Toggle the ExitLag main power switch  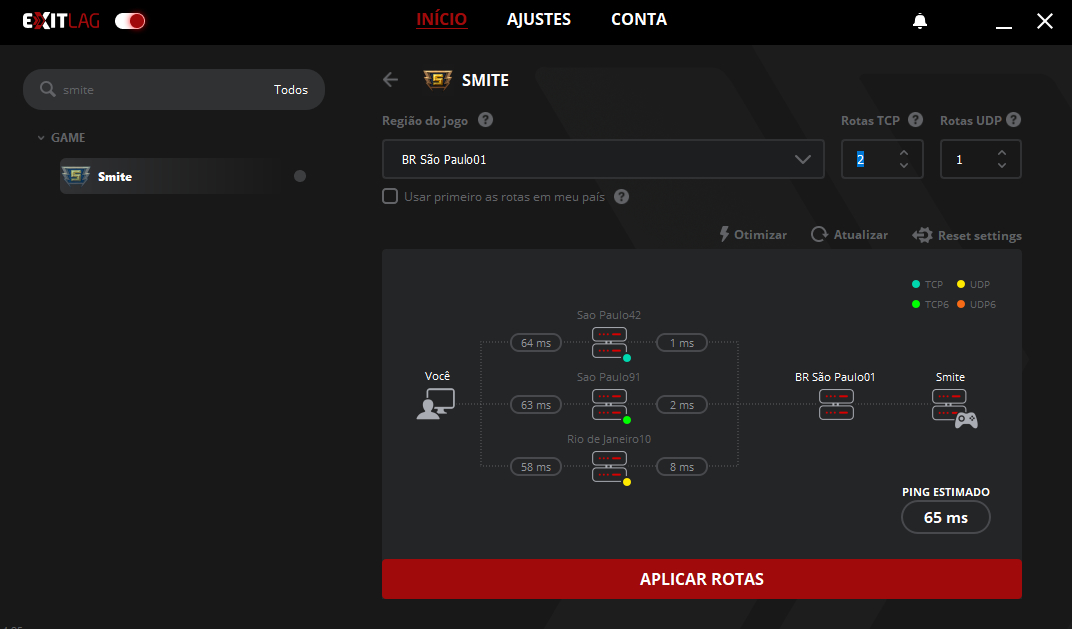tap(130, 21)
